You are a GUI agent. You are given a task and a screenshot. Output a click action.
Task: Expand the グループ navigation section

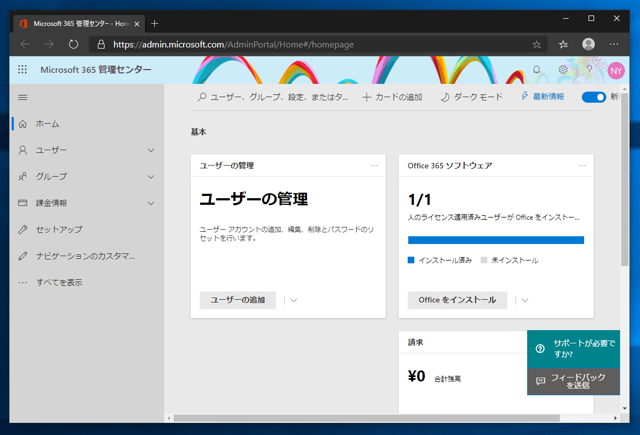pos(151,177)
